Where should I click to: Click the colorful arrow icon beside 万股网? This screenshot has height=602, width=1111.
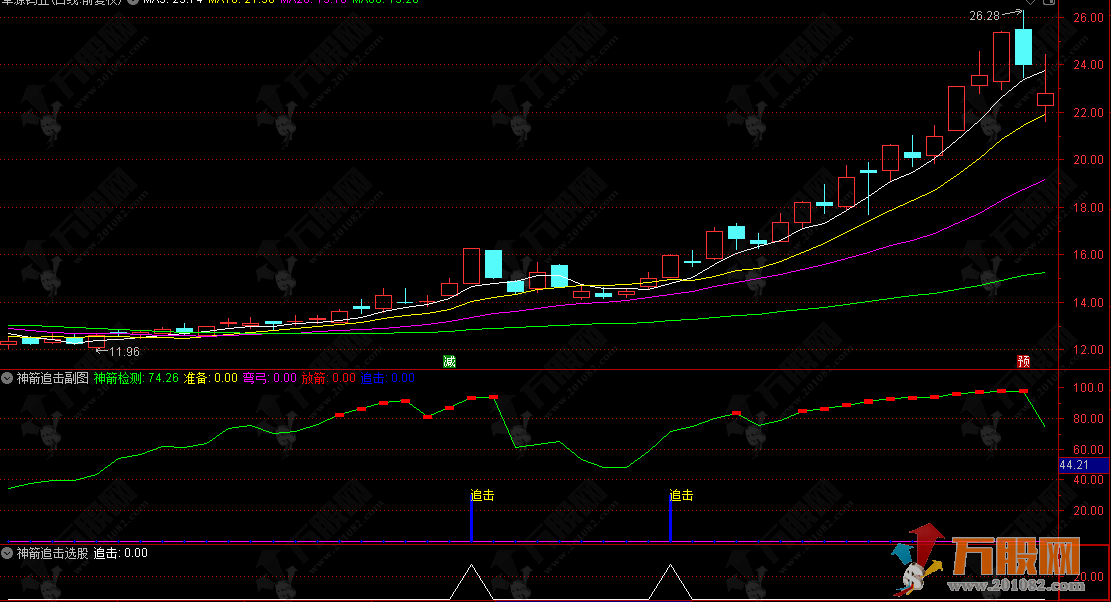[918, 560]
